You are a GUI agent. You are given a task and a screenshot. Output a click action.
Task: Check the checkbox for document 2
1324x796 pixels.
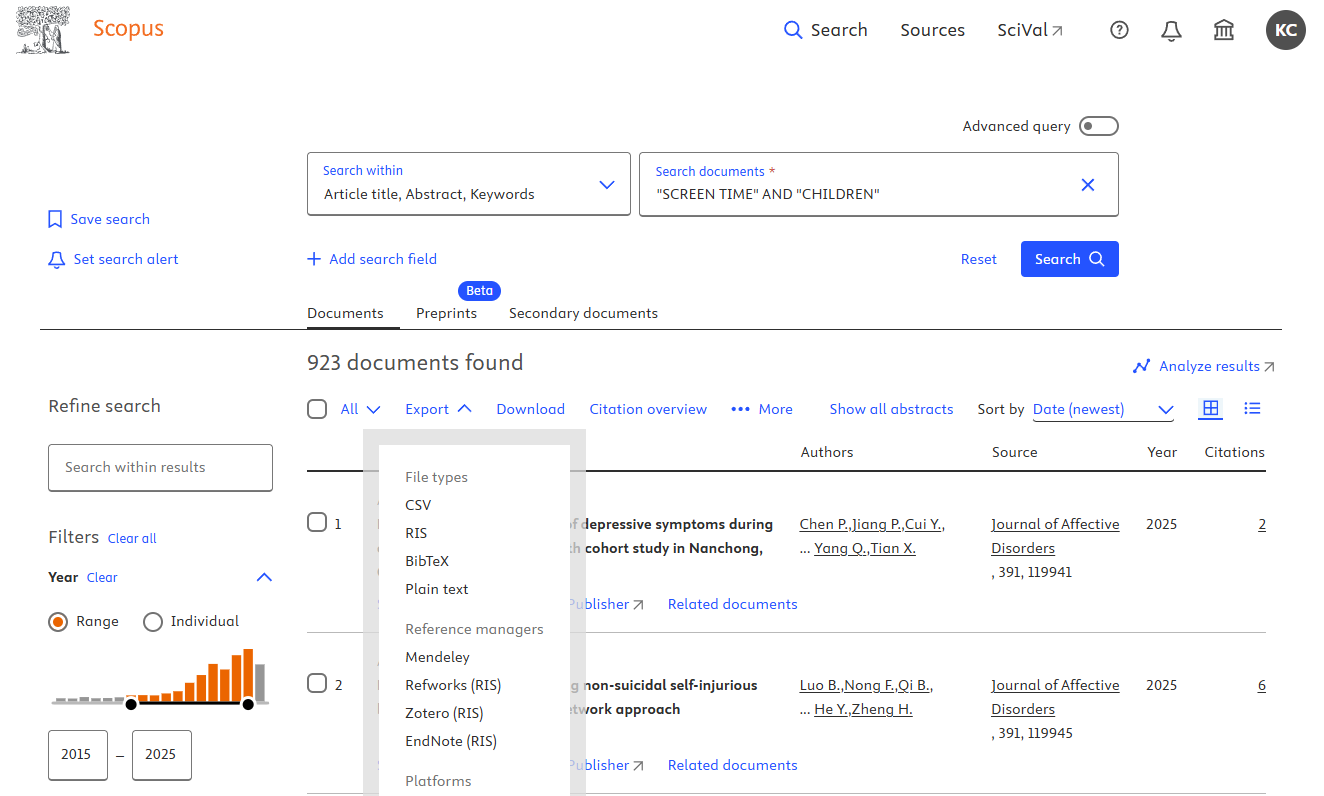[x=317, y=683]
